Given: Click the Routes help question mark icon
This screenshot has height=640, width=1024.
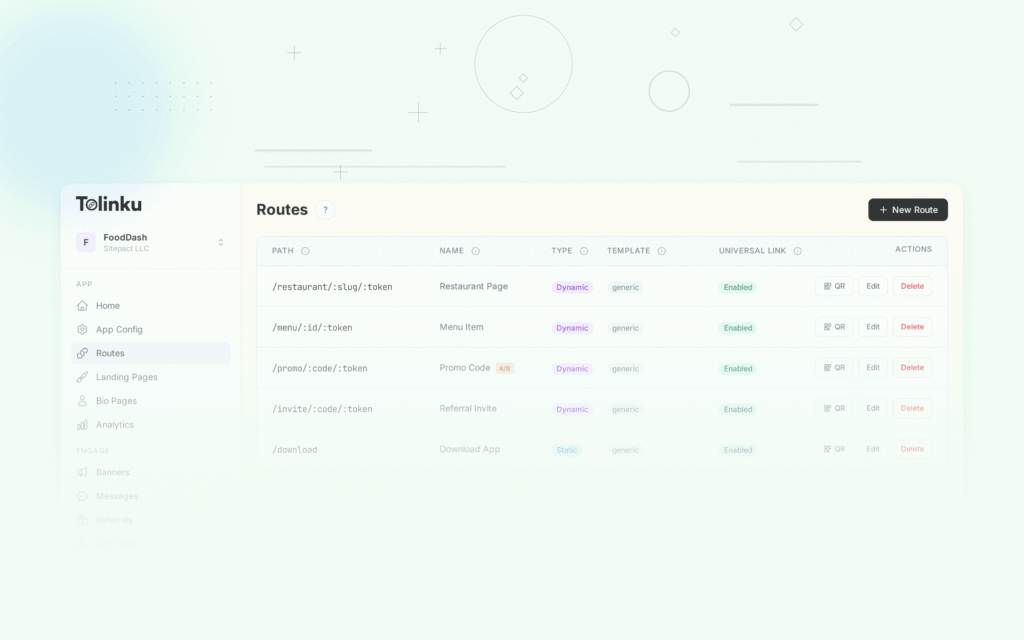Looking at the screenshot, I should [325, 210].
